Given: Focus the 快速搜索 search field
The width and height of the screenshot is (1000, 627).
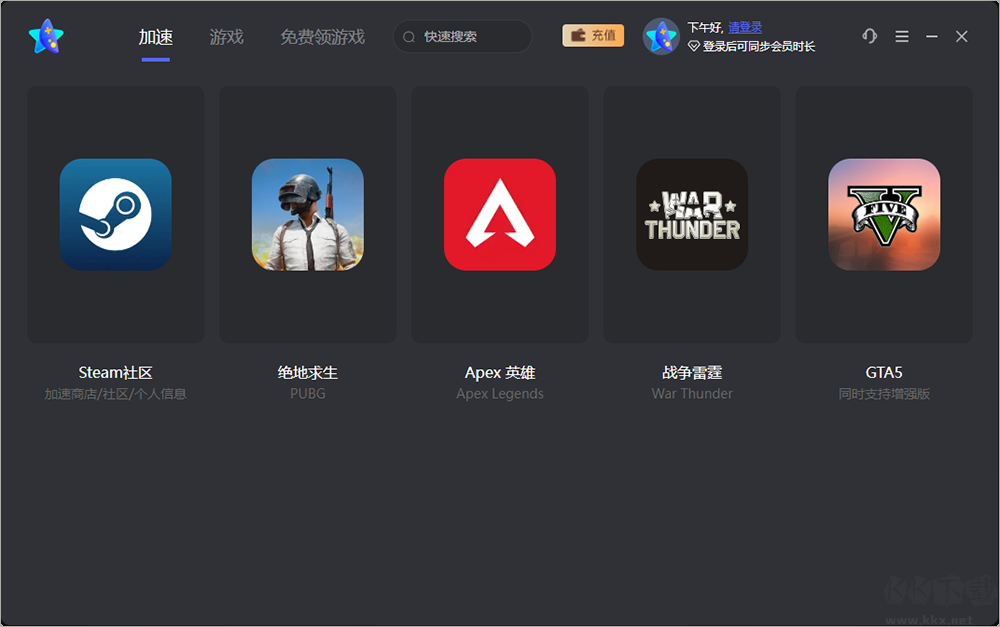Looking at the screenshot, I should pyautogui.click(x=462, y=36).
